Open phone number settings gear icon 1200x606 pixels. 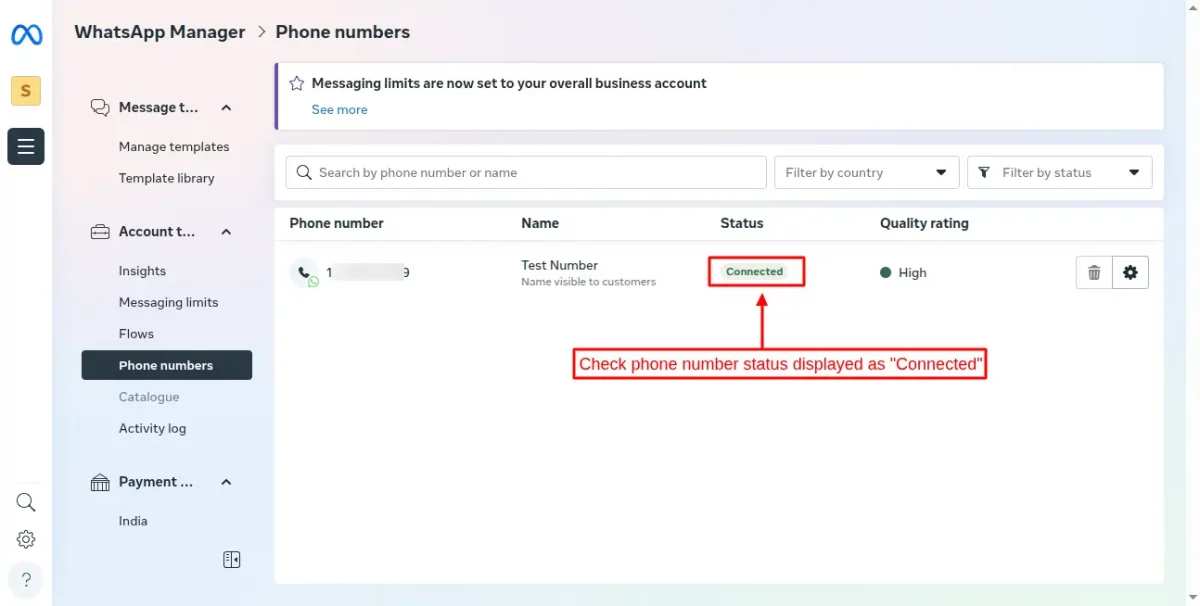point(1130,272)
